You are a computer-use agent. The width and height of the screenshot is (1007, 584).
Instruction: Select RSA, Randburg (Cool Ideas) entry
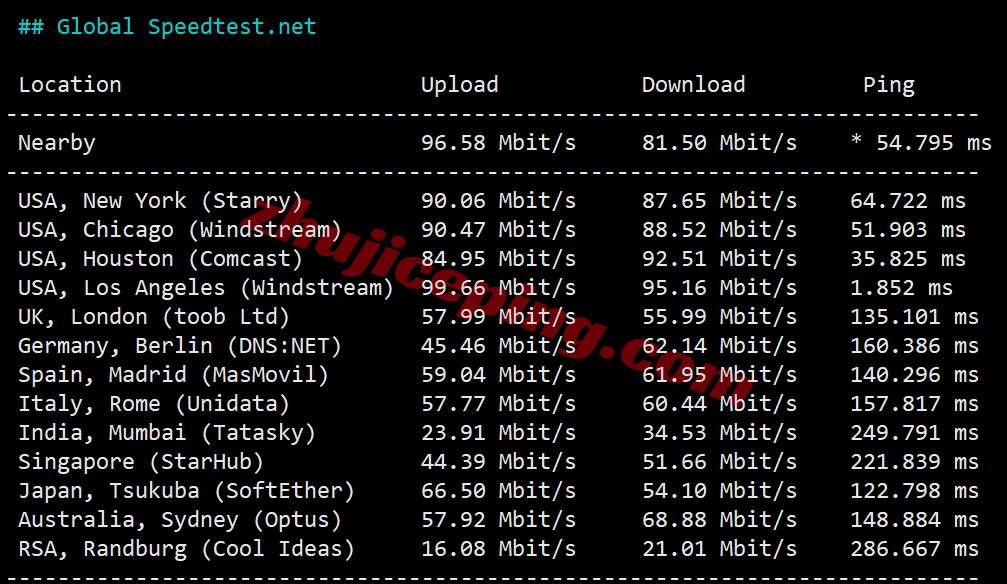[x=186, y=549]
